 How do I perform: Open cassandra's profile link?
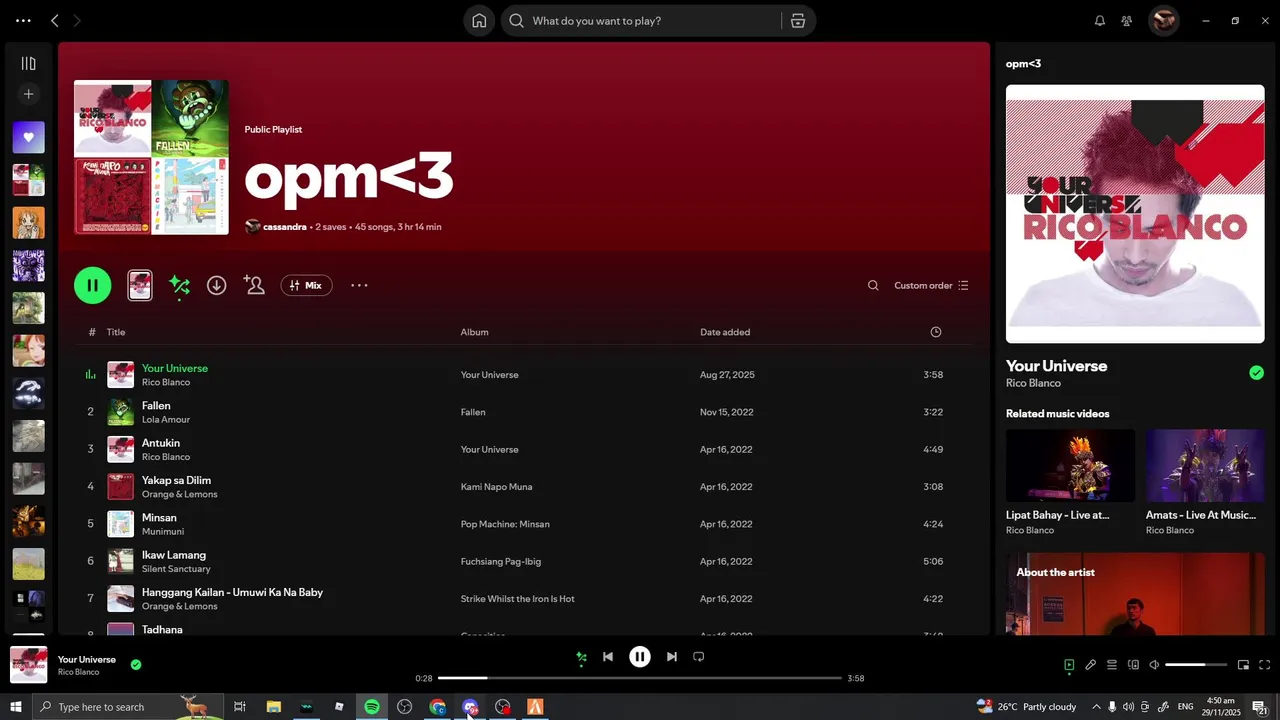(x=284, y=227)
